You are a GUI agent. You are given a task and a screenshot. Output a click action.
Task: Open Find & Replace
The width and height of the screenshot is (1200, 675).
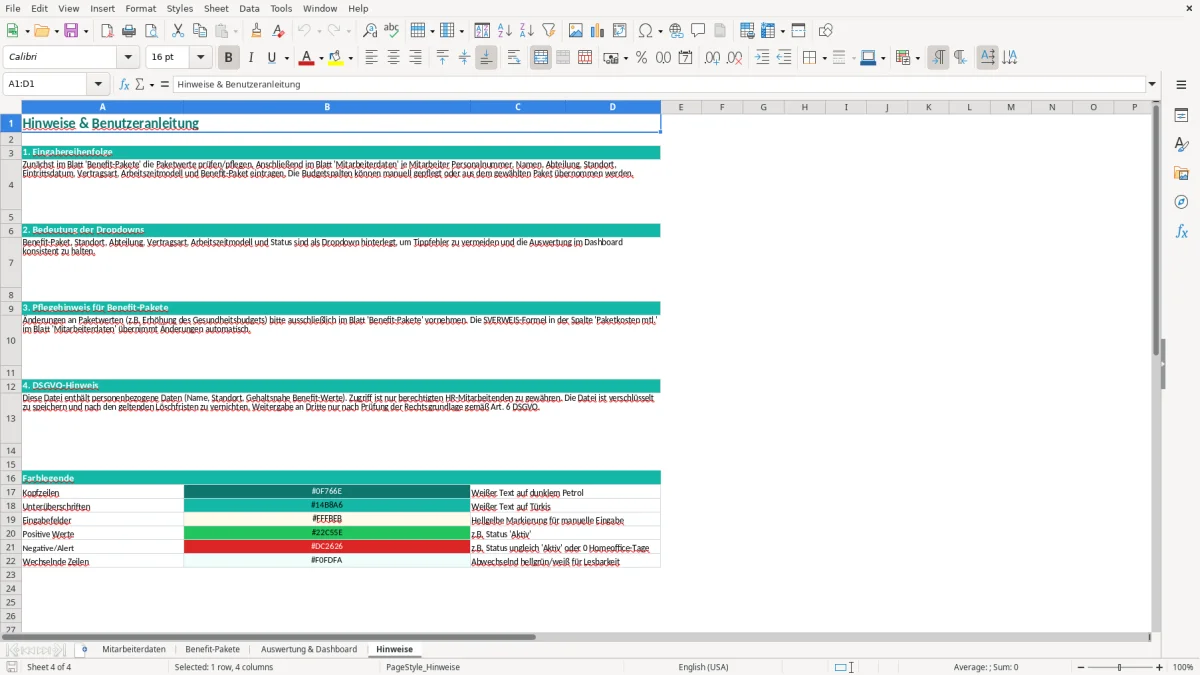370,31
